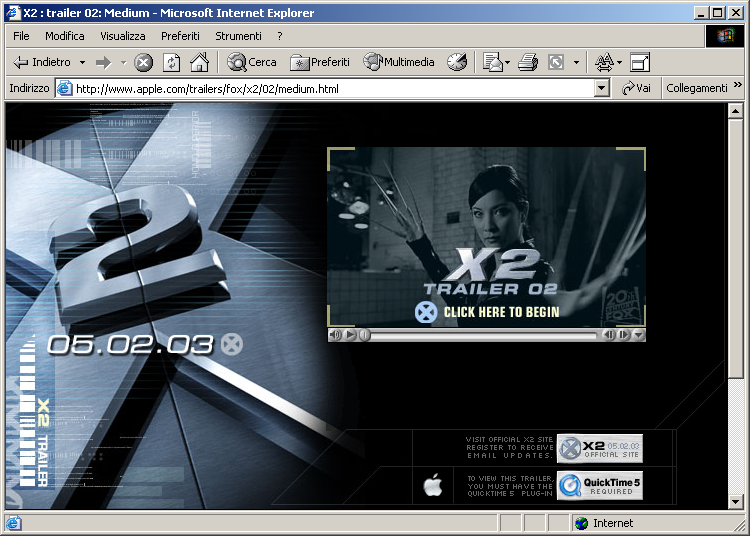This screenshot has height=536, width=750.
Task: Step backward one frame in QuickTime
Action: [608, 335]
